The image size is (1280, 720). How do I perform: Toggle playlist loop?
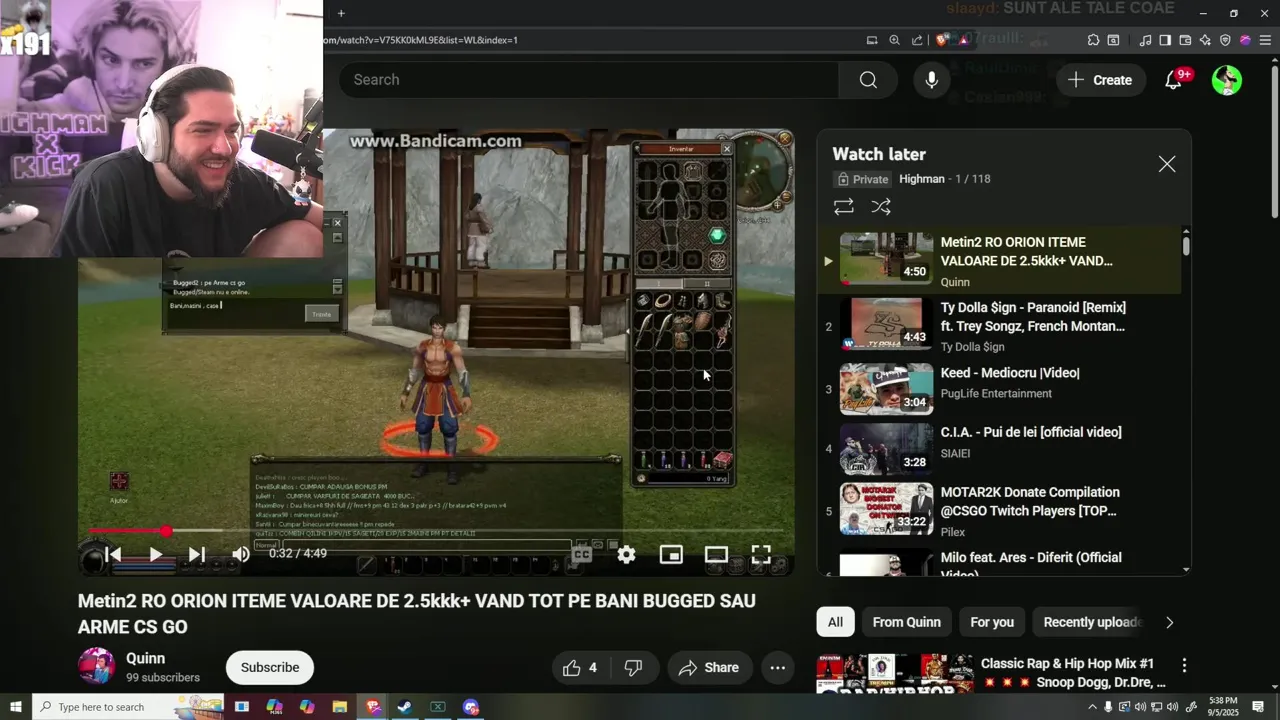coord(844,206)
